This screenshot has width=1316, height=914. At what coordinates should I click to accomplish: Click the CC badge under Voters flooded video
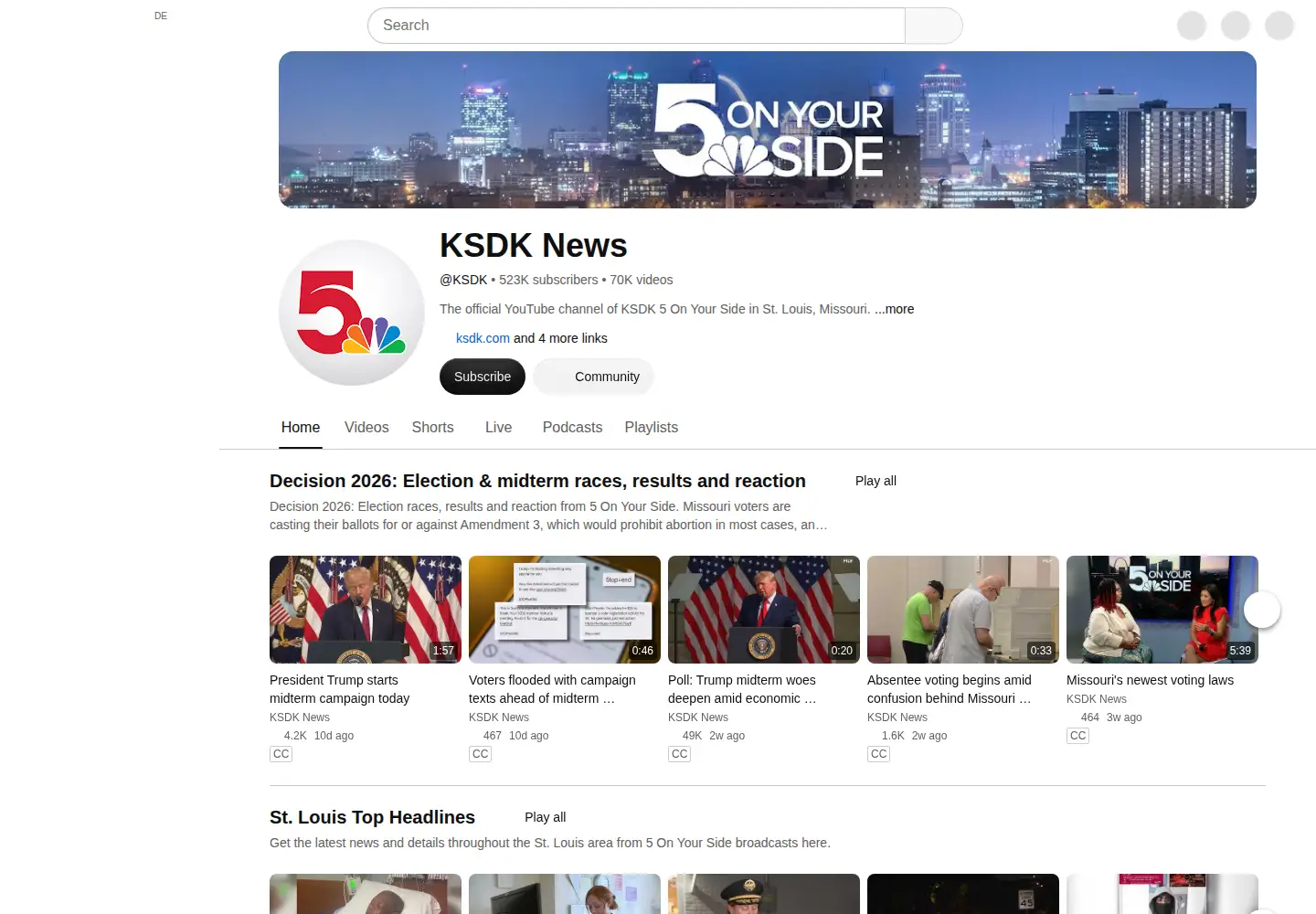[x=480, y=754]
